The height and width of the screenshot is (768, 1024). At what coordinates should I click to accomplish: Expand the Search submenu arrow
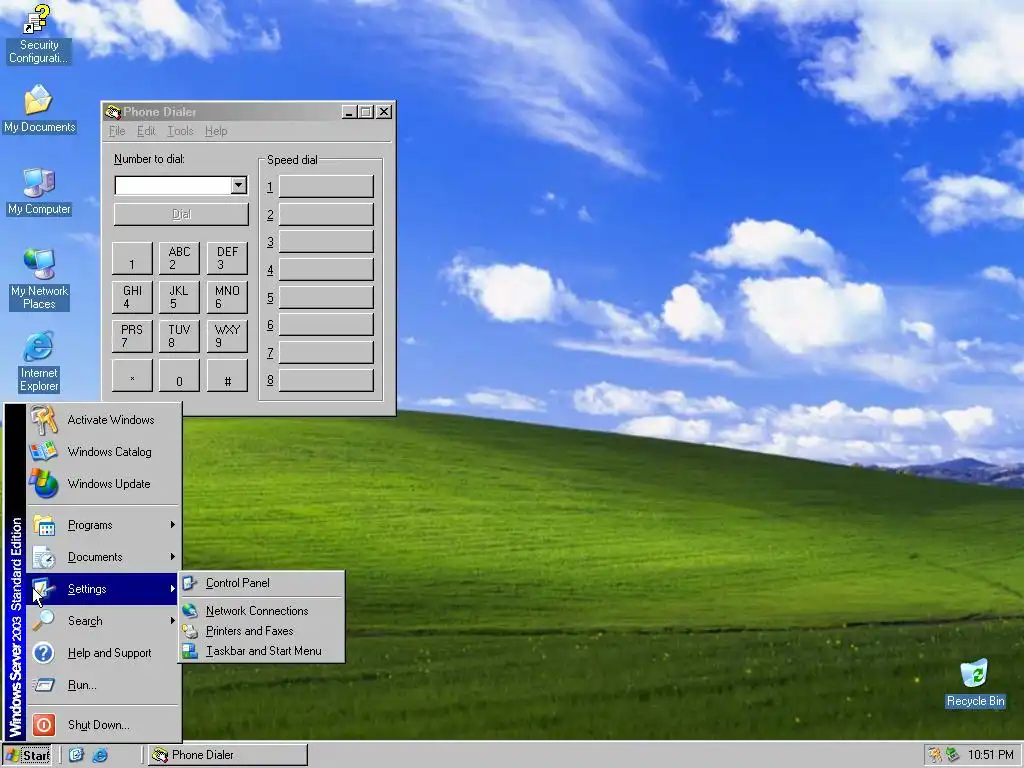coord(172,620)
